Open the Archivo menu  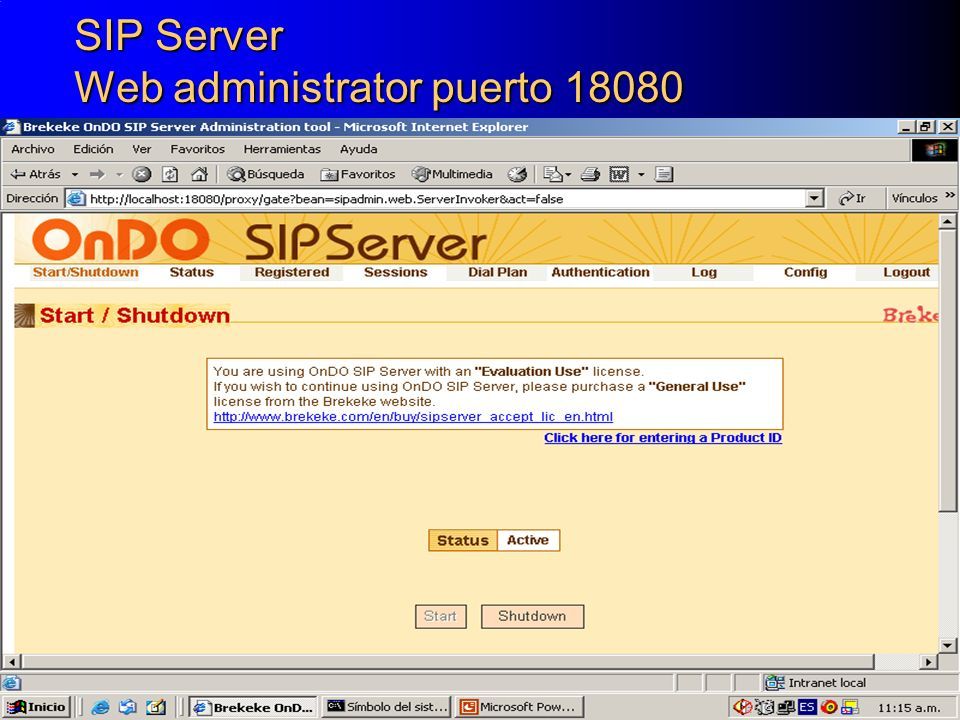pyautogui.click(x=32, y=149)
